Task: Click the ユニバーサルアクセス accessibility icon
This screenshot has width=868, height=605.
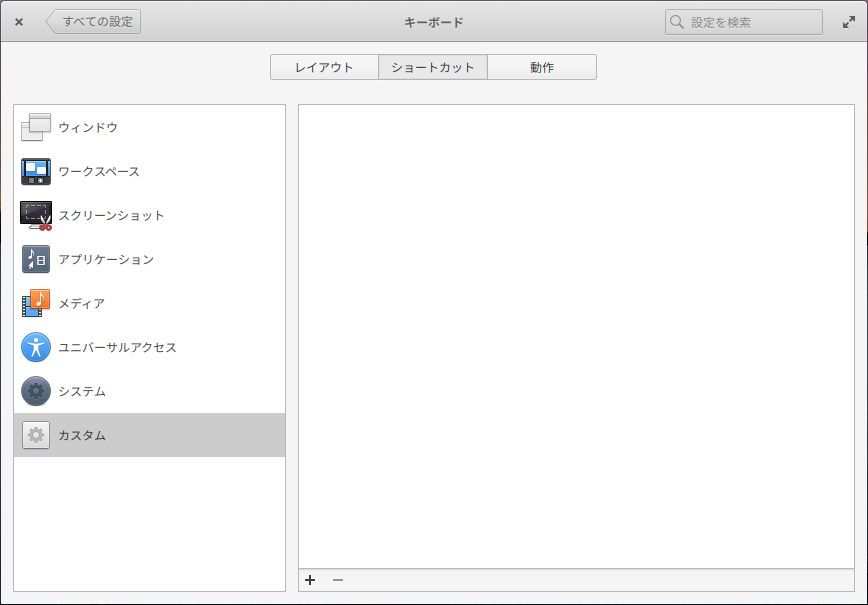Action: click(x=36, y=347)
